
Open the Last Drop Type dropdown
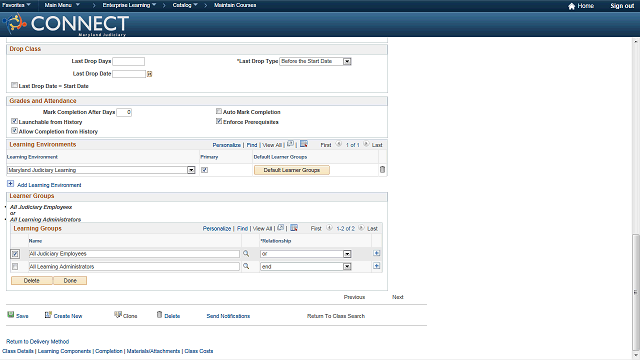point(347,61)
